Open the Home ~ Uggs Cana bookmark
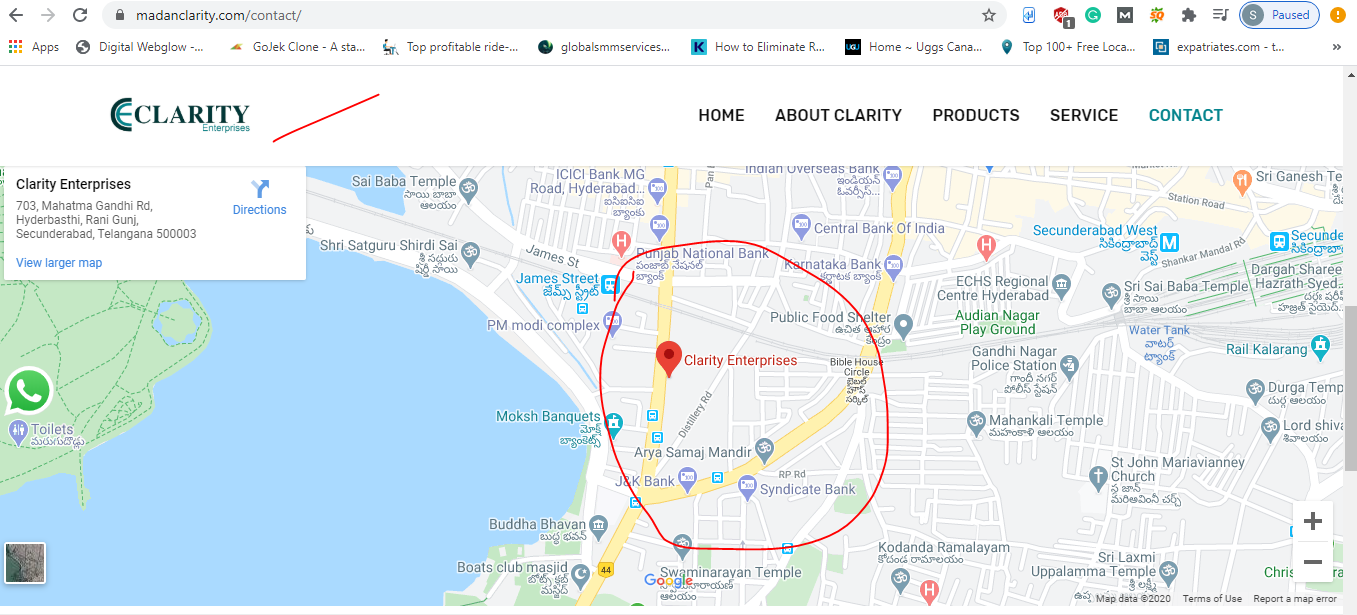Image resolution: width=1357 pixels, height=615 pixels. [915, 47]
